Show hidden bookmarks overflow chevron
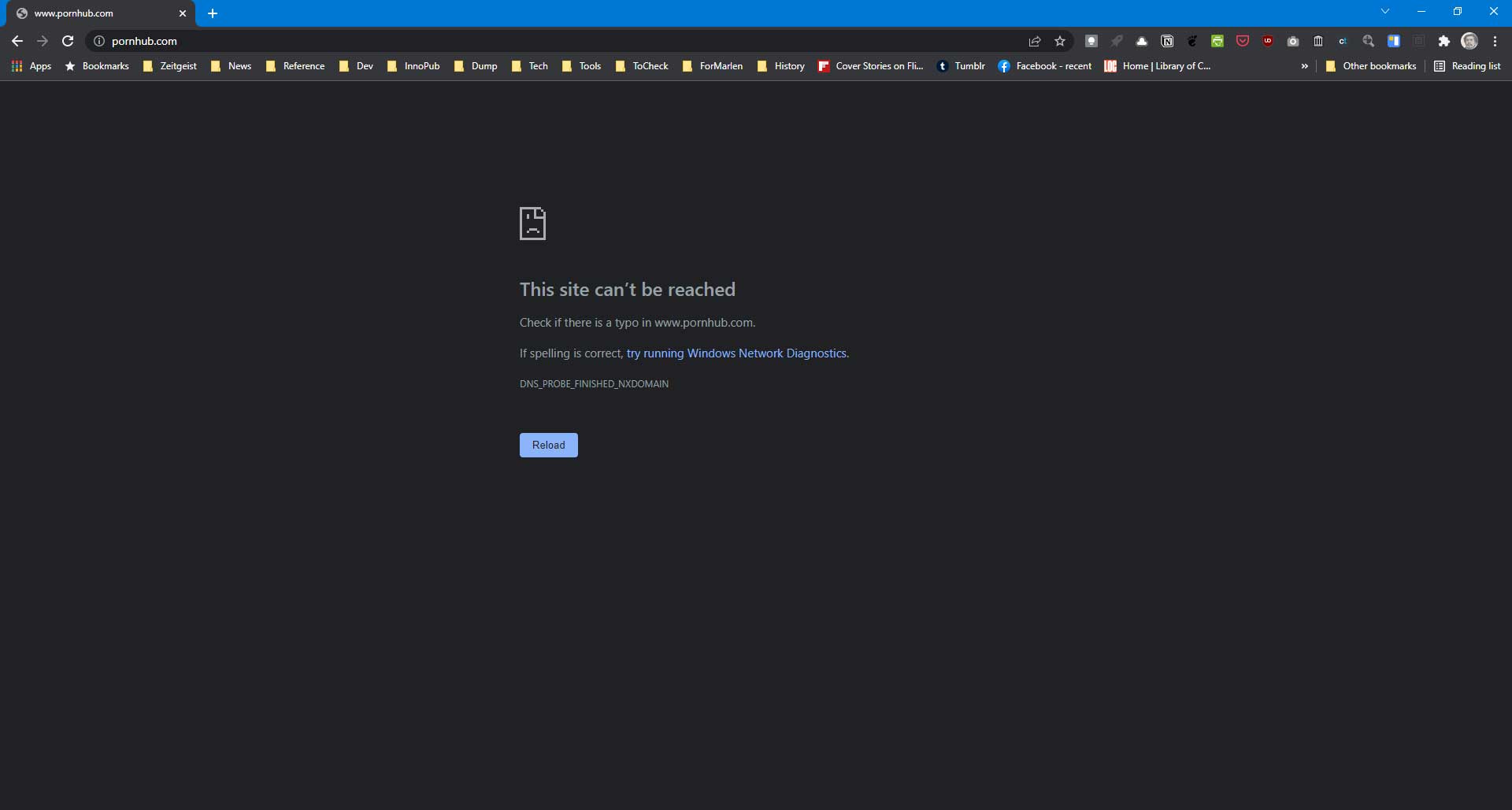 pos(1305,66)
